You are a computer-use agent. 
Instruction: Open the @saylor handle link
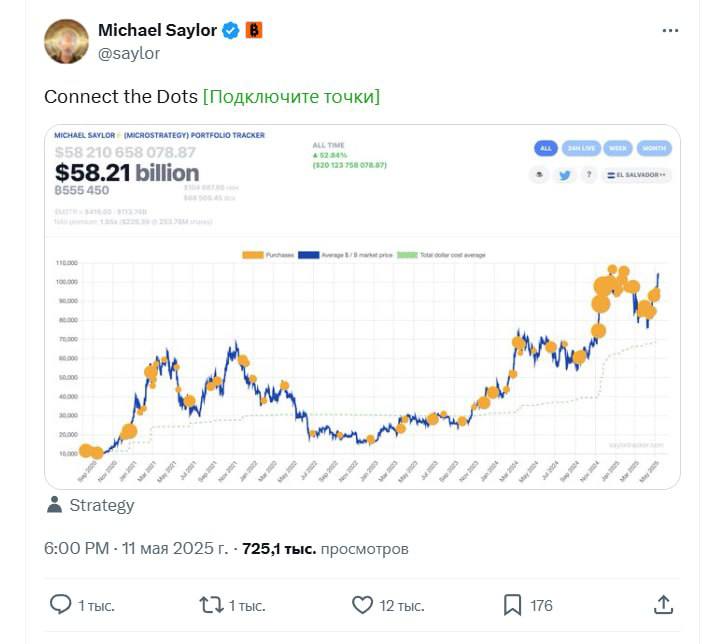pyautogui.click(x=129, y=53)
